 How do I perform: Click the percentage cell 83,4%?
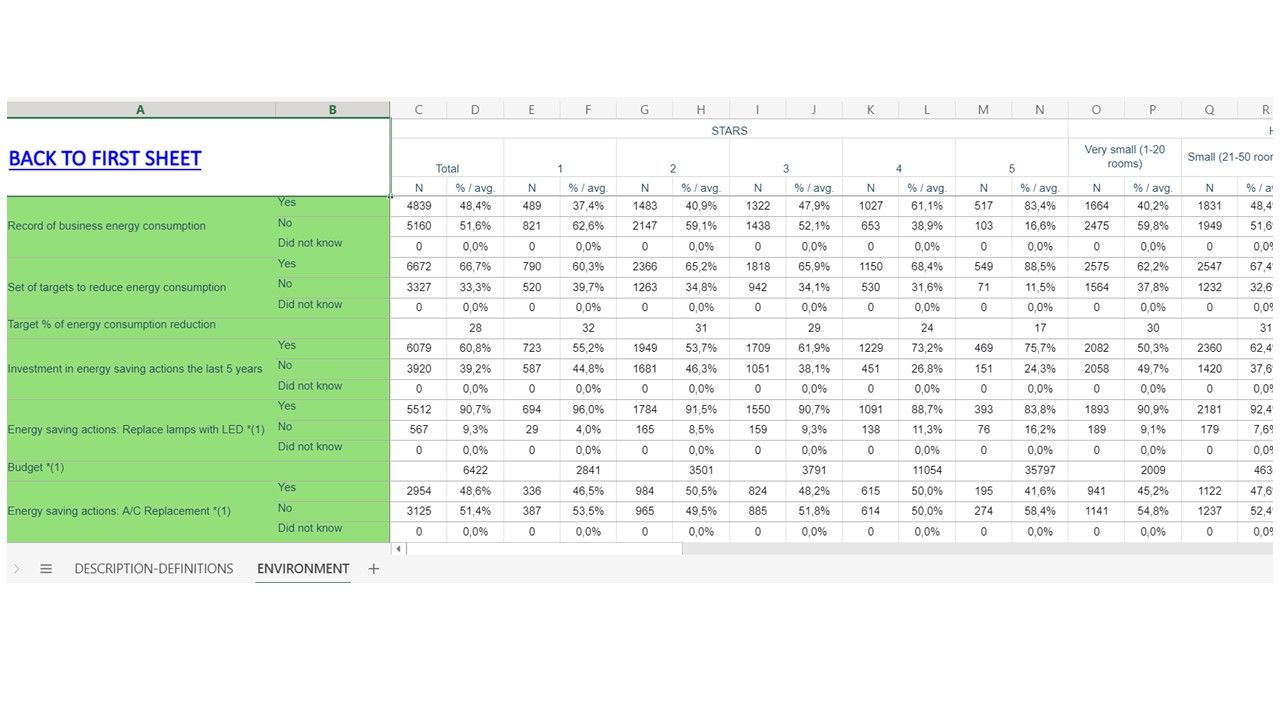pyautogui.click(x=1040, y=206)
